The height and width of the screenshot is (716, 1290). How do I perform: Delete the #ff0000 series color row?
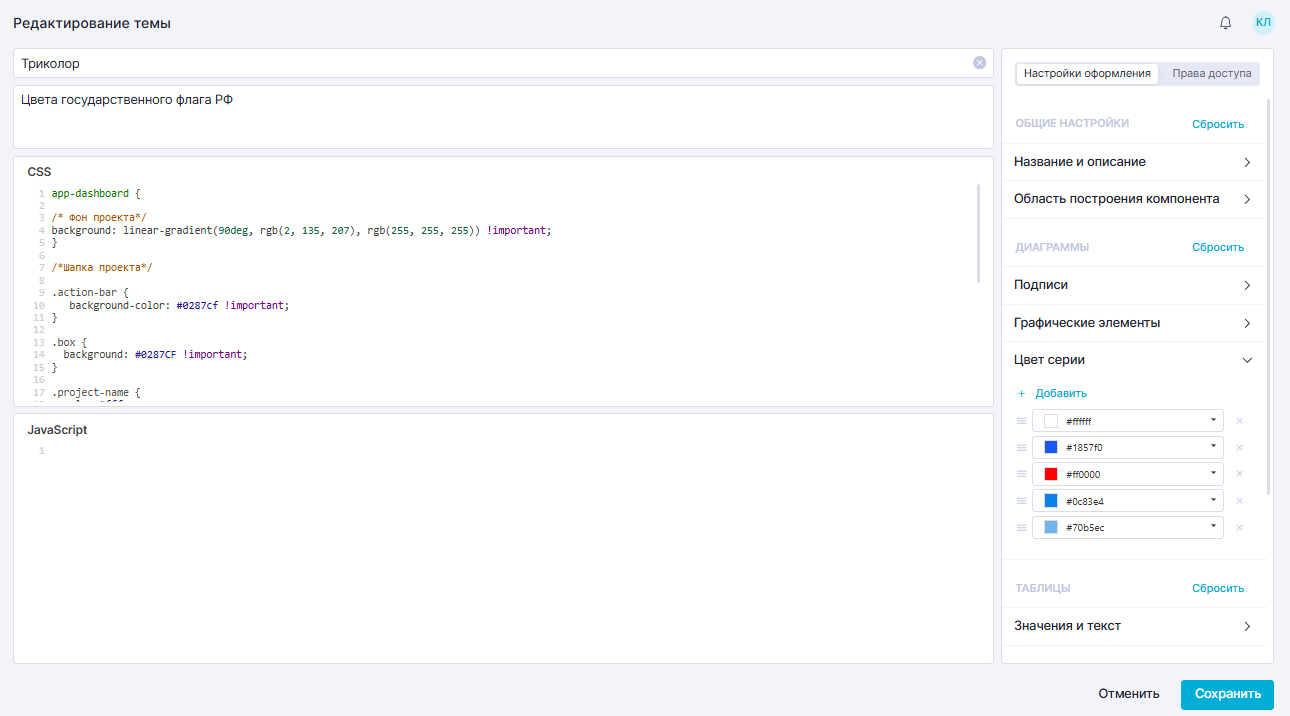pos(1239,474)
